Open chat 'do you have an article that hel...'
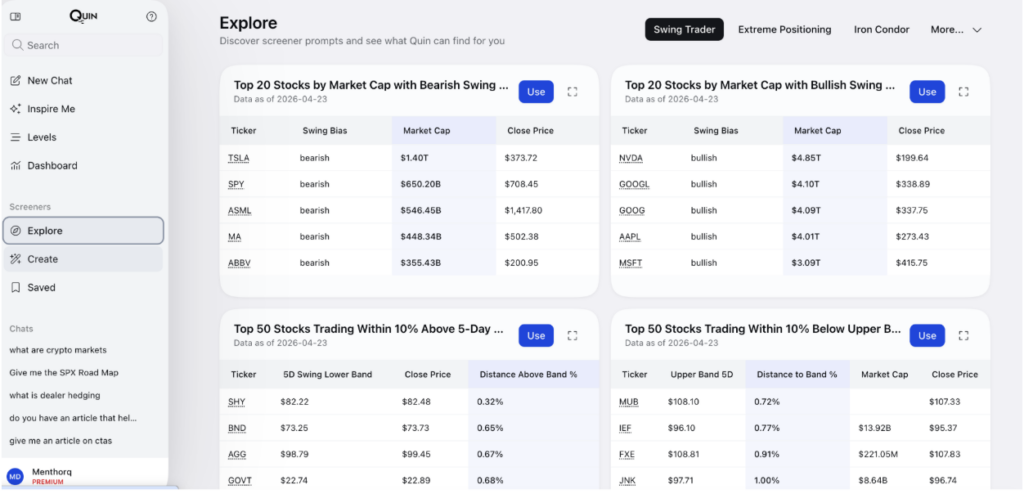This screenshot has width=1024, height=494. (x=72, y=418)
